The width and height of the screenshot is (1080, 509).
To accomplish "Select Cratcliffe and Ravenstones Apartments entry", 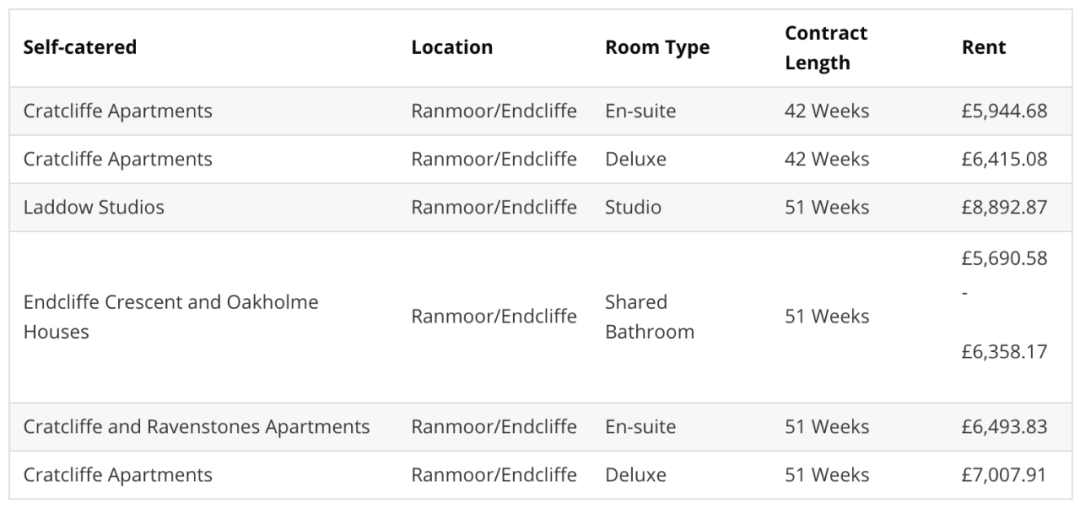I will pyautogui.click(x=196, y=426).
